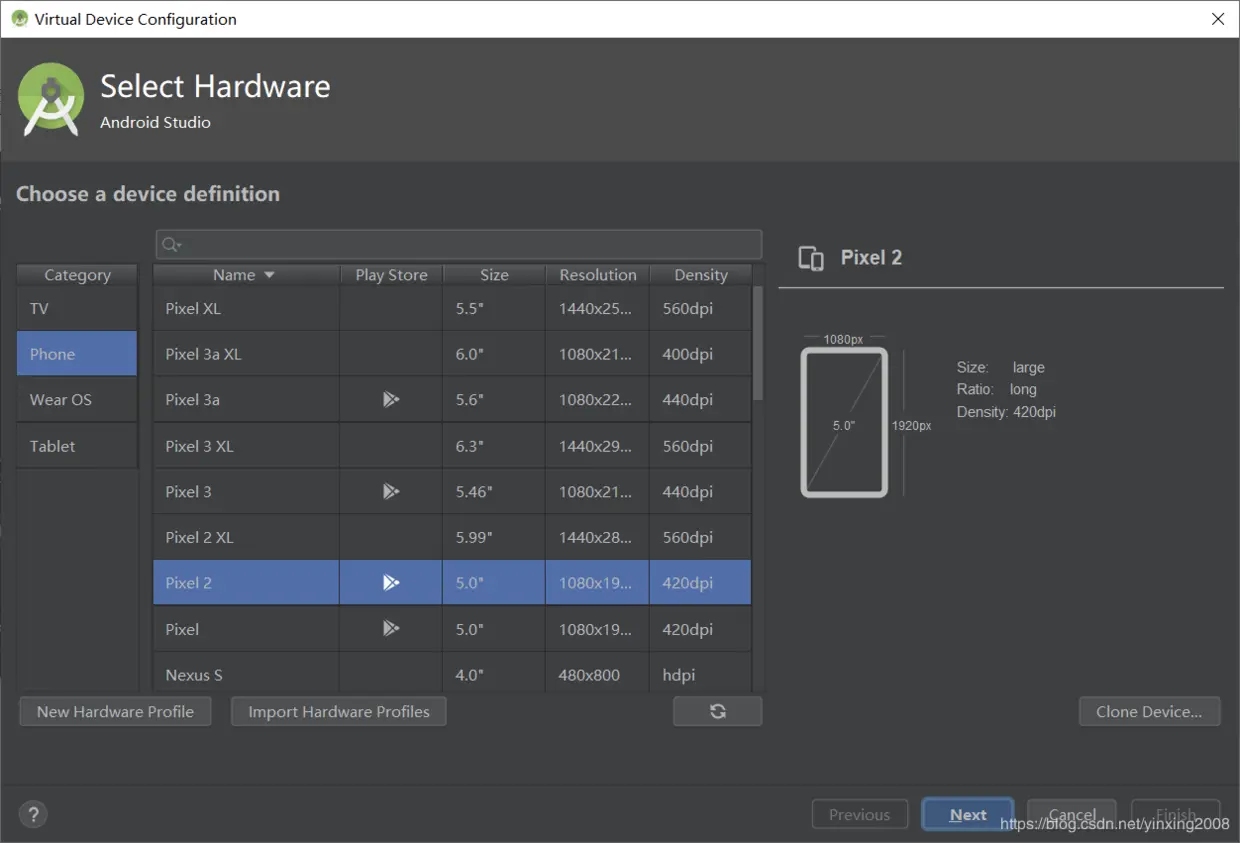1240x843 pixels.
Task: Select the Pixel 3 XL device row
Action: point(452,446)
